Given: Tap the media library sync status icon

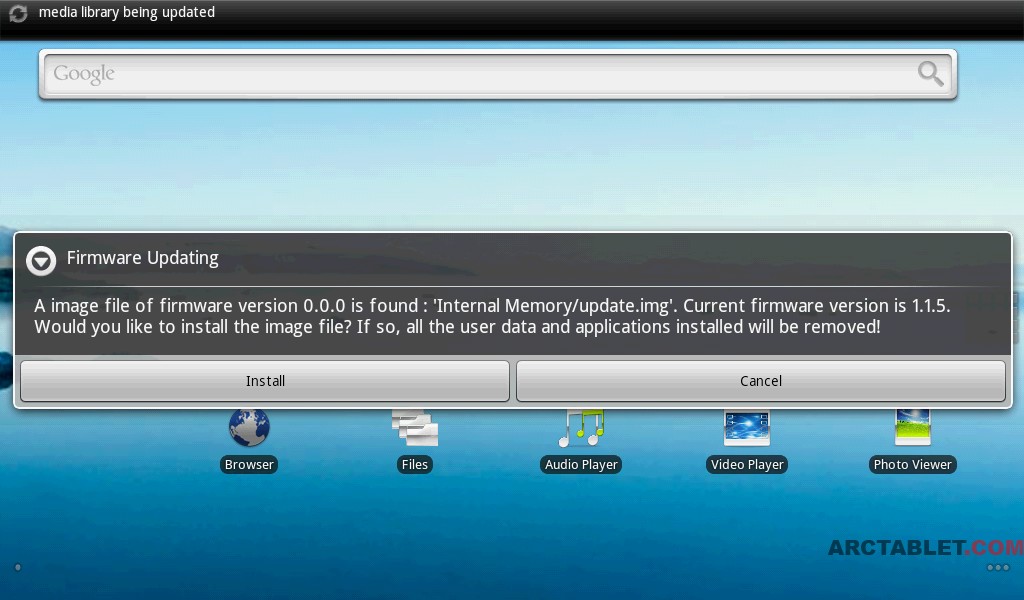Looking at the screenshot, I should [x=18, y=13].
